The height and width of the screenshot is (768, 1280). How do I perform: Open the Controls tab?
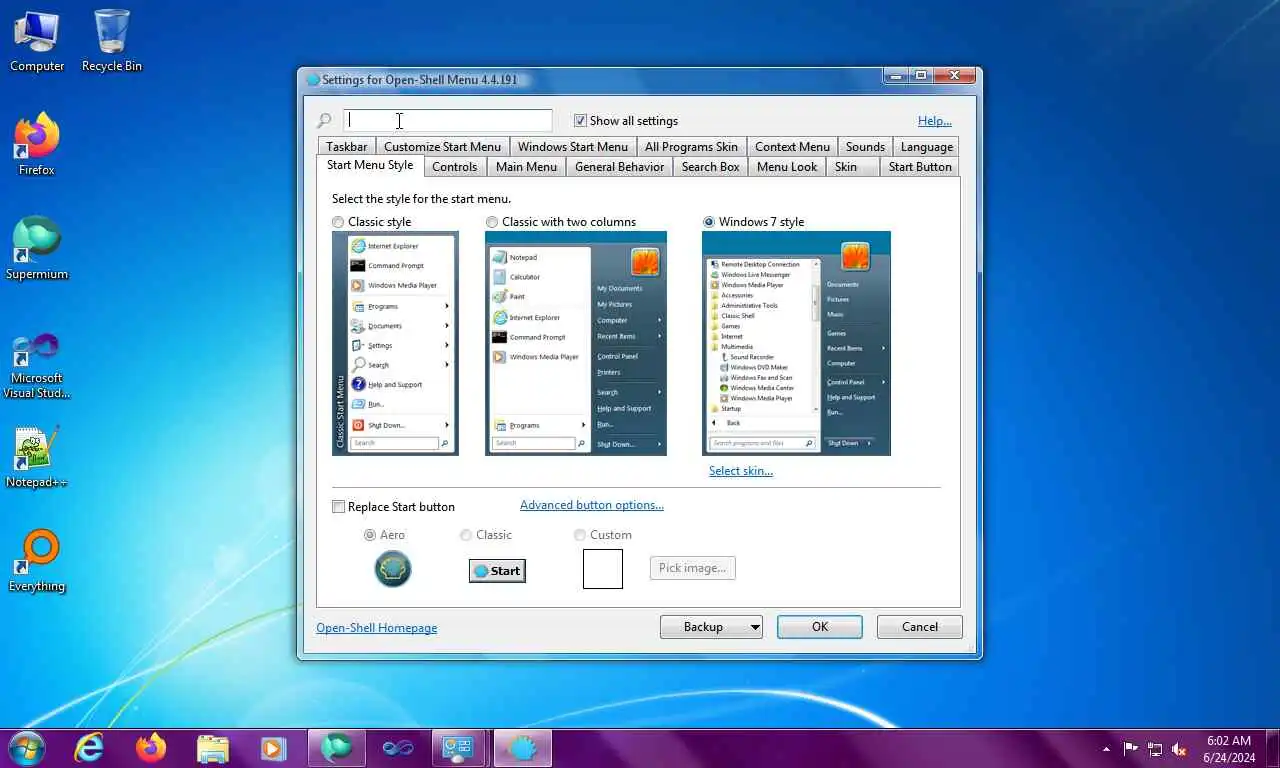click(x=454, y=167)
